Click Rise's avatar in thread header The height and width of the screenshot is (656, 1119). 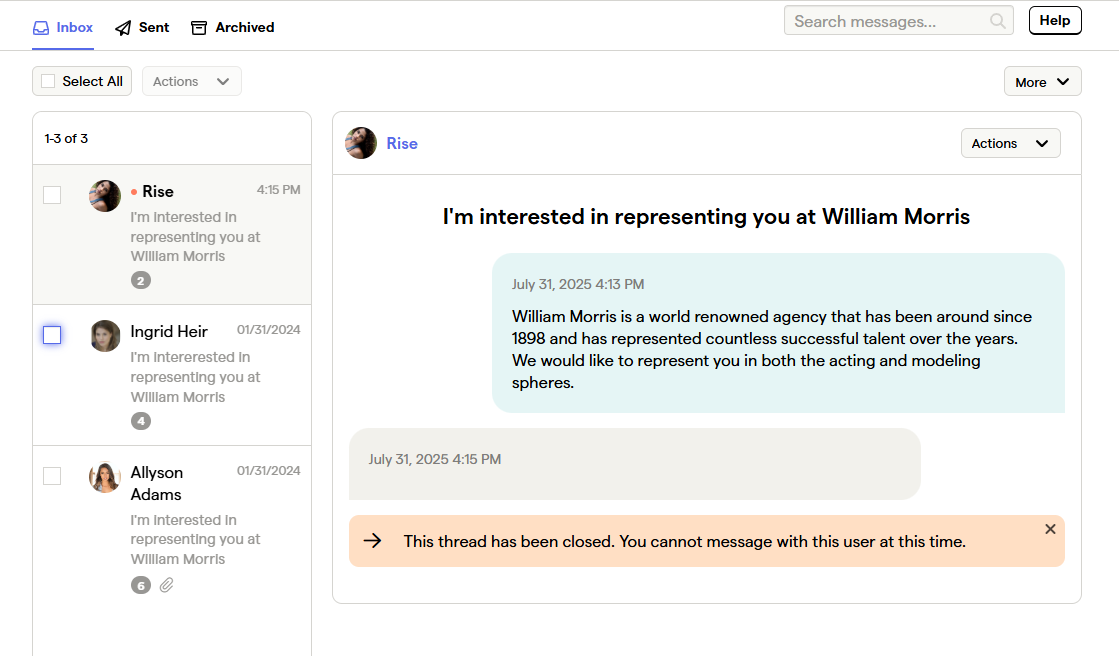tap(361, 143)
